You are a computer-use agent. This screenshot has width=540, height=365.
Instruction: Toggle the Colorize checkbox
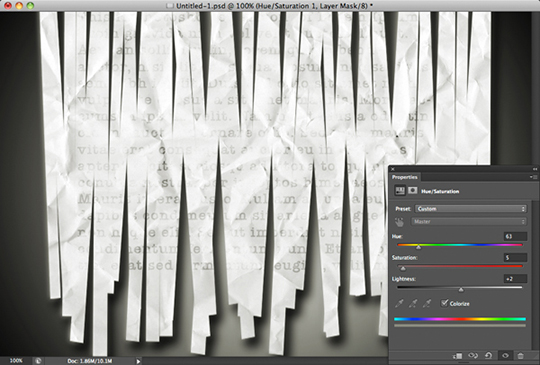click(x=444, y=303)
